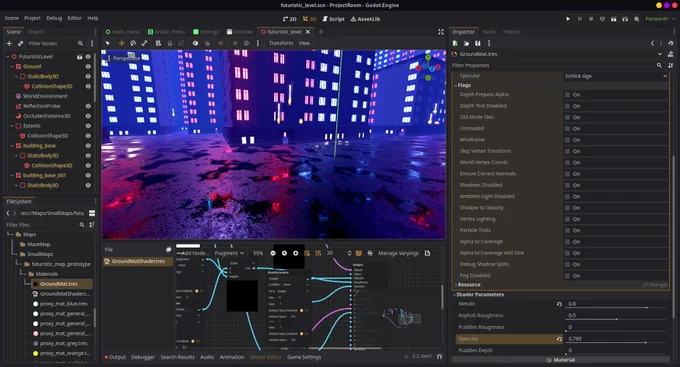Viewport: 680px width, 367px height.
Task: Add a new node with plus icon
Action: click(9, 43)
